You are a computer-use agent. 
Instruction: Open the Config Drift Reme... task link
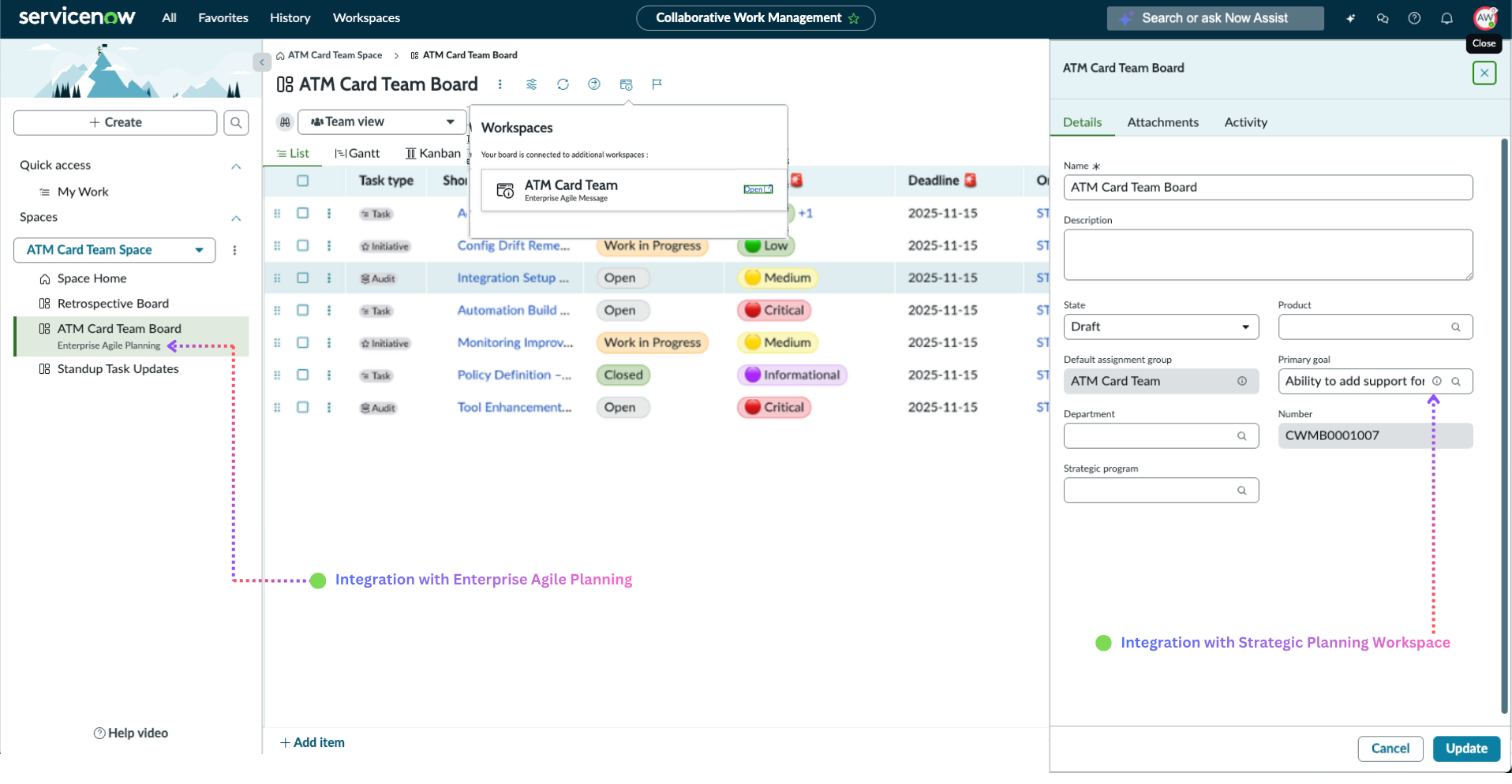[513, 245]
